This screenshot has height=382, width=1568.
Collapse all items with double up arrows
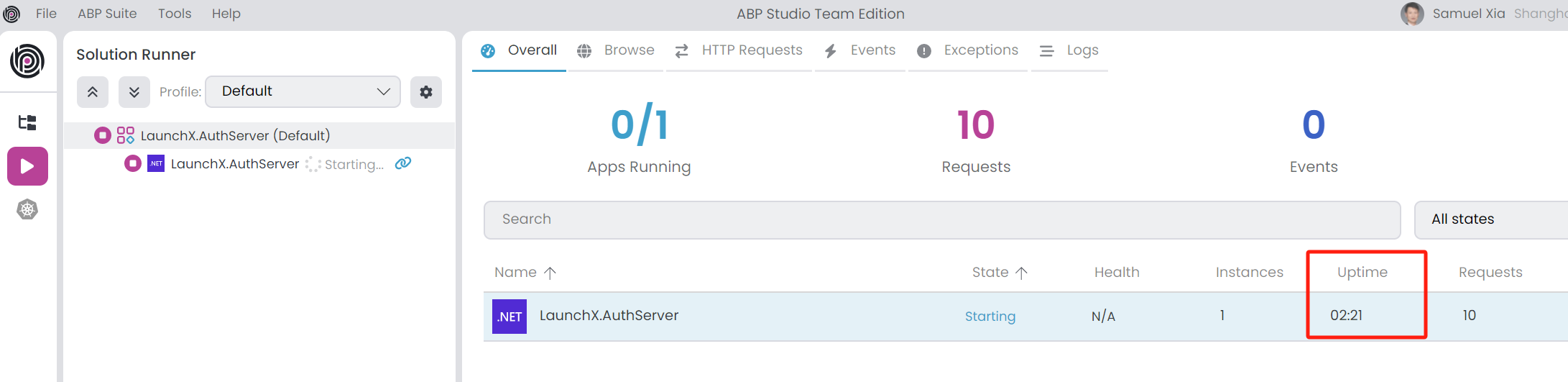click(93, 92)
